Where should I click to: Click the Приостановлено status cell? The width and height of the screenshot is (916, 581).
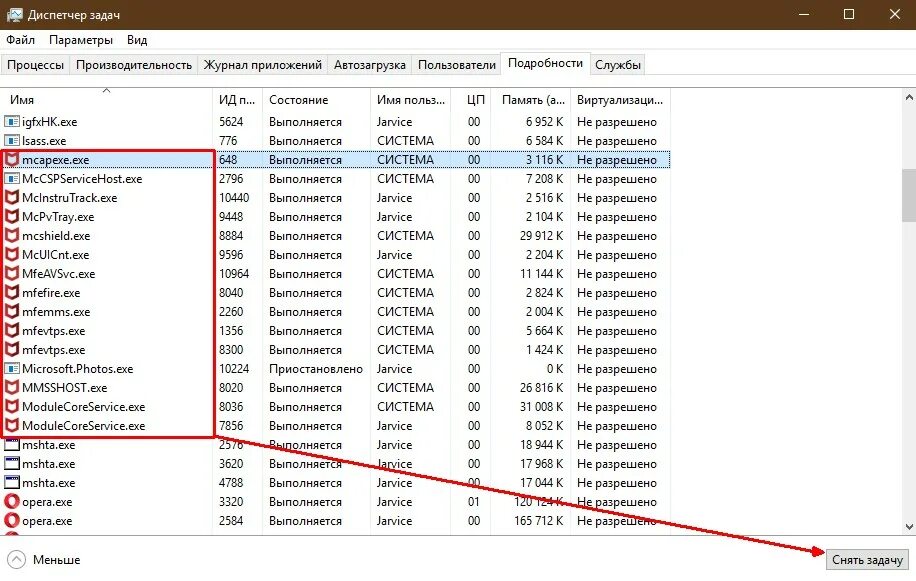[x=315, y=368]
